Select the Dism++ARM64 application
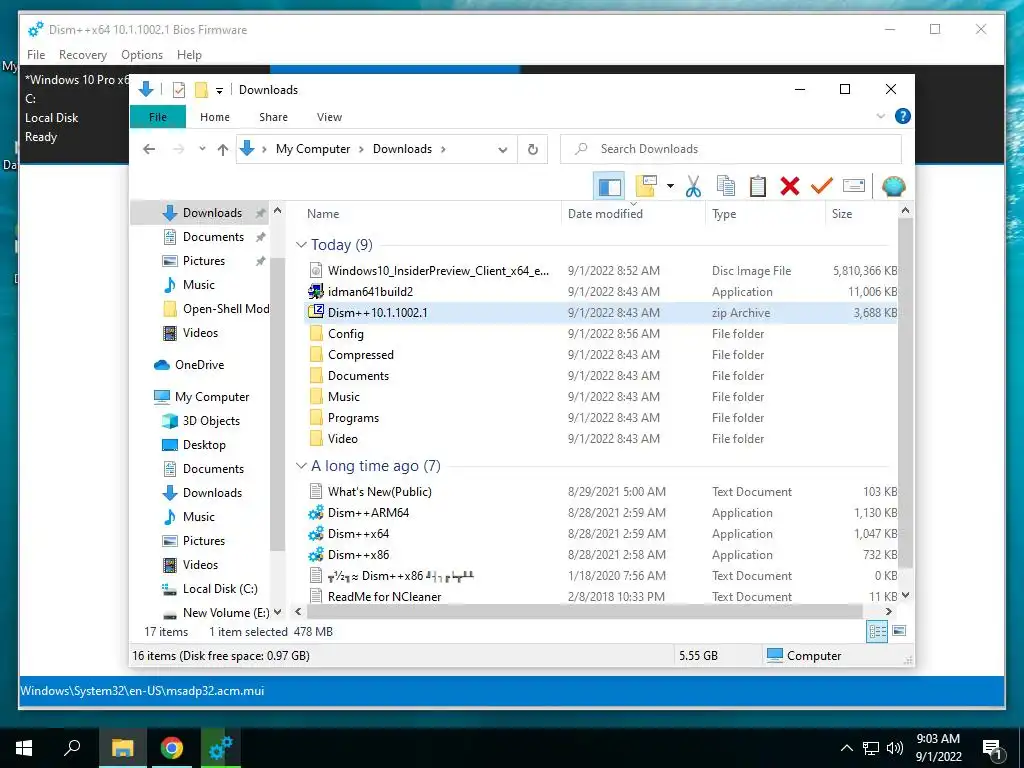 tap(368, 513)
